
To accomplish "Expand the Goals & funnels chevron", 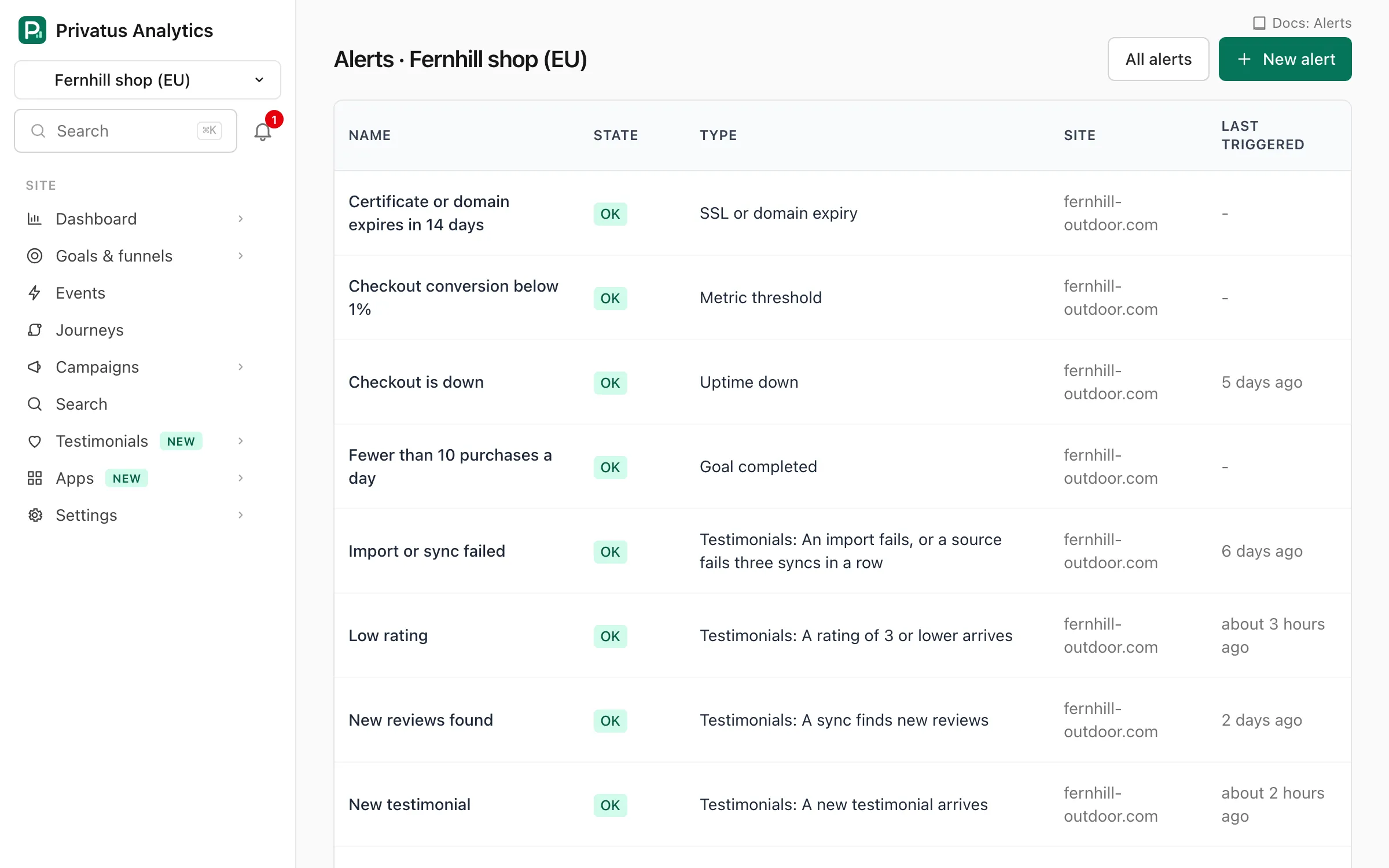I will click(x=240, y=256).
